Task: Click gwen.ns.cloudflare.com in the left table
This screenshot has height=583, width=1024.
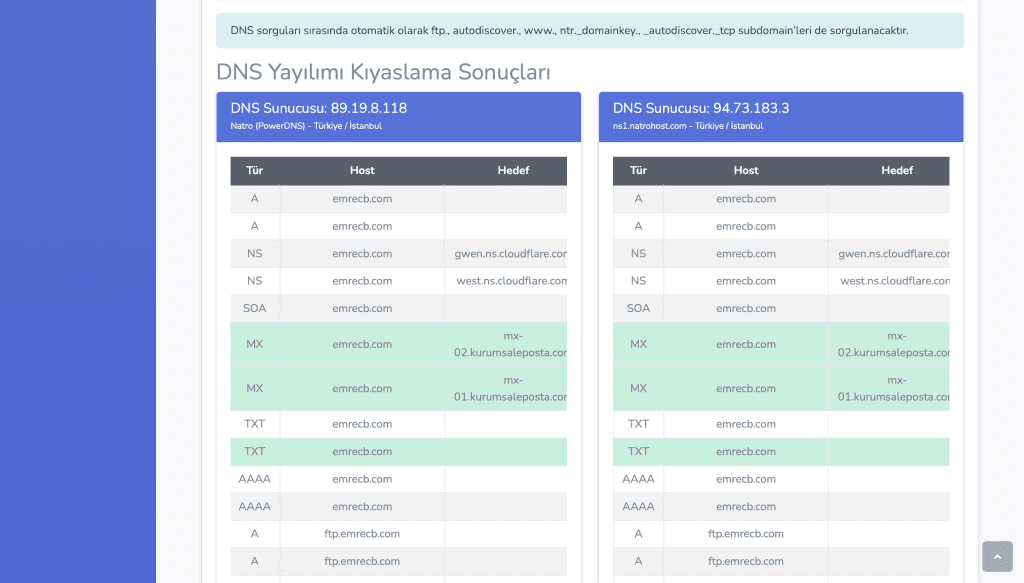Action: pyautogui.click(x=510, y=254)
